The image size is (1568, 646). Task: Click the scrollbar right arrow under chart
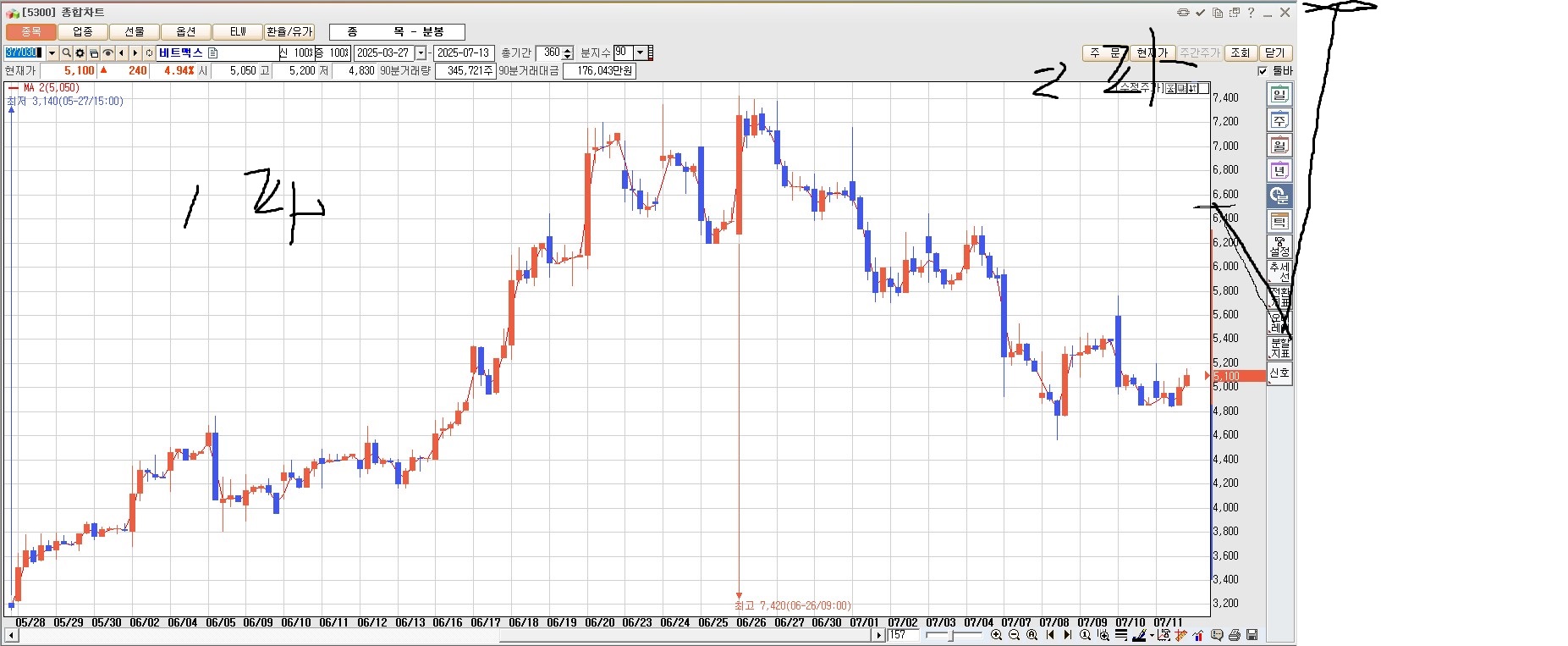[880, 635]
